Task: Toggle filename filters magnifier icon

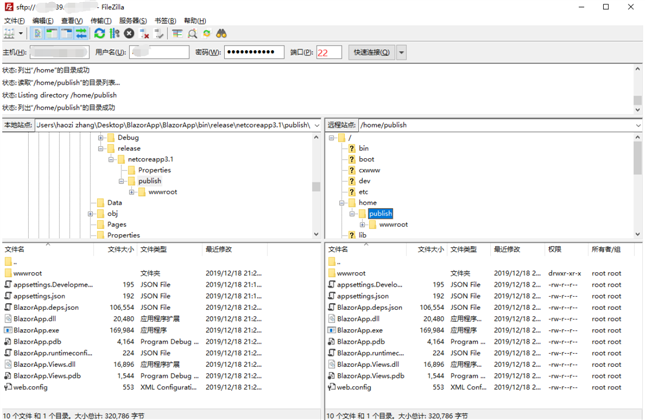Action: [192, 34]
